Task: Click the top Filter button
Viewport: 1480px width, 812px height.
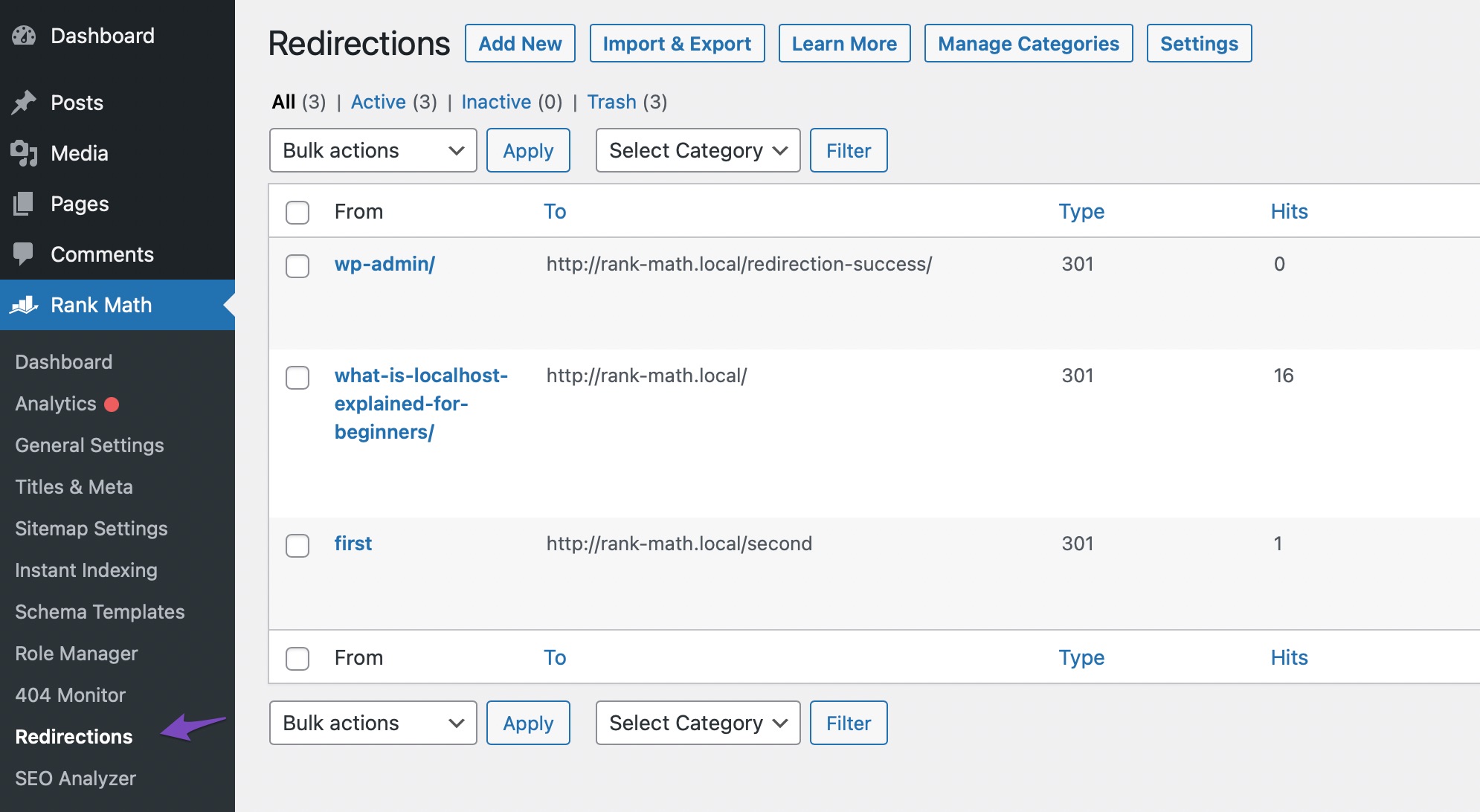Action: tap(849, 150)
